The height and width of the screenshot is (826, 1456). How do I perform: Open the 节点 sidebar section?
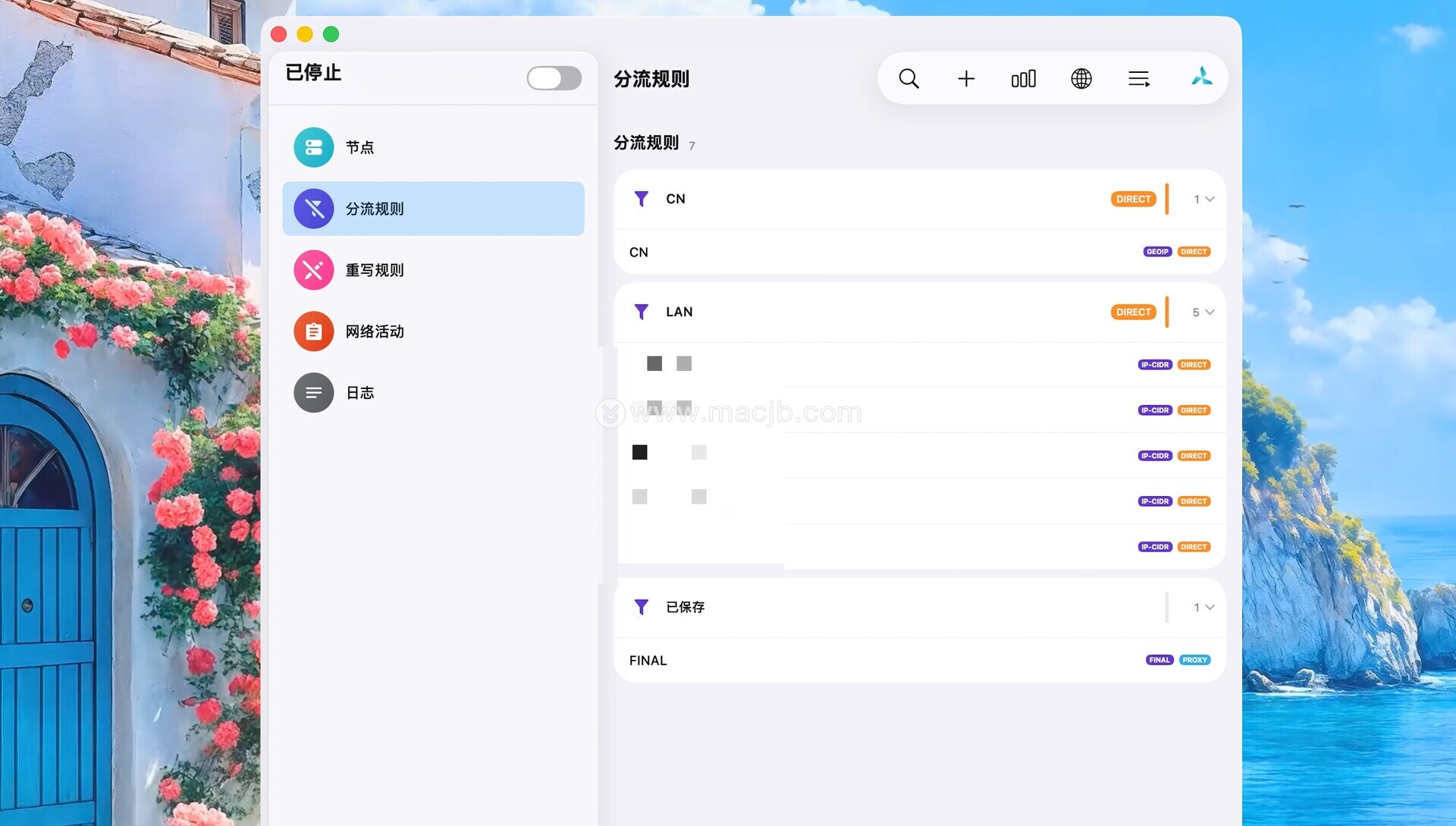pos(359,147)
